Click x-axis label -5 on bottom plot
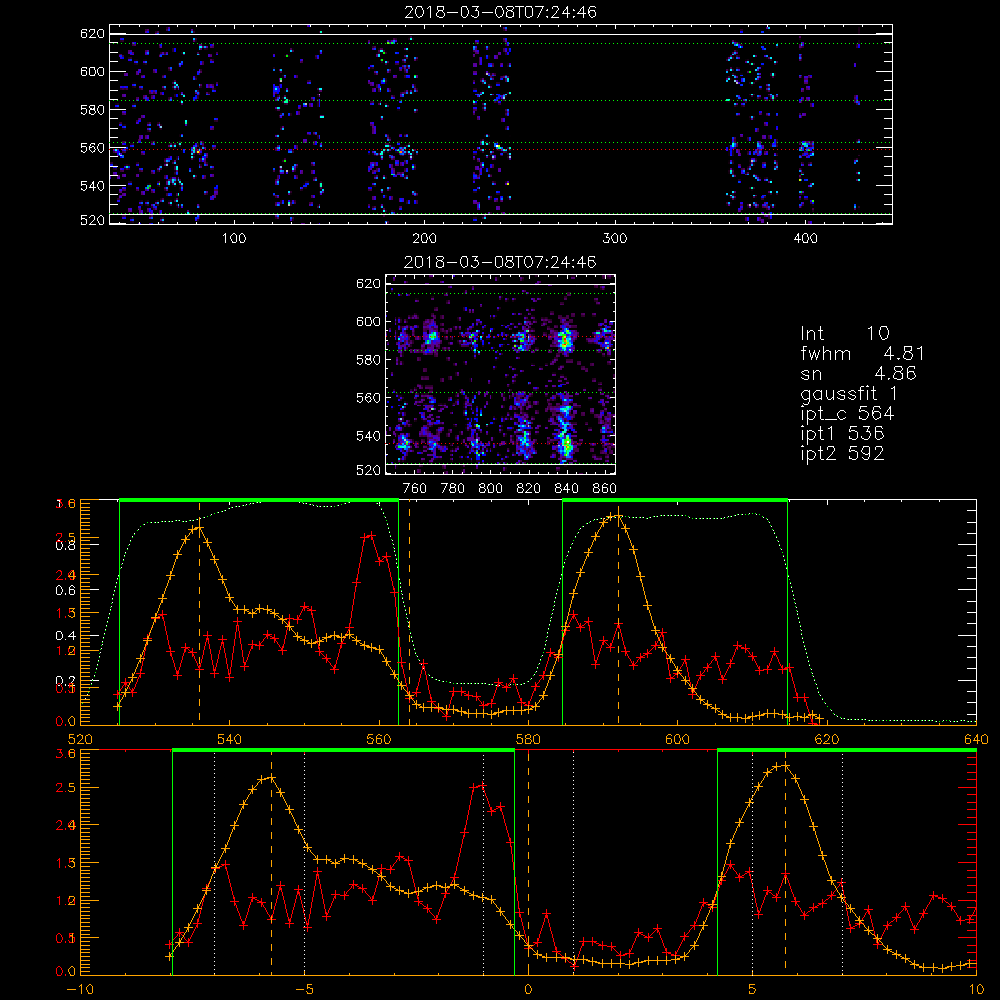1000x1000 pixels. (304, 989)
